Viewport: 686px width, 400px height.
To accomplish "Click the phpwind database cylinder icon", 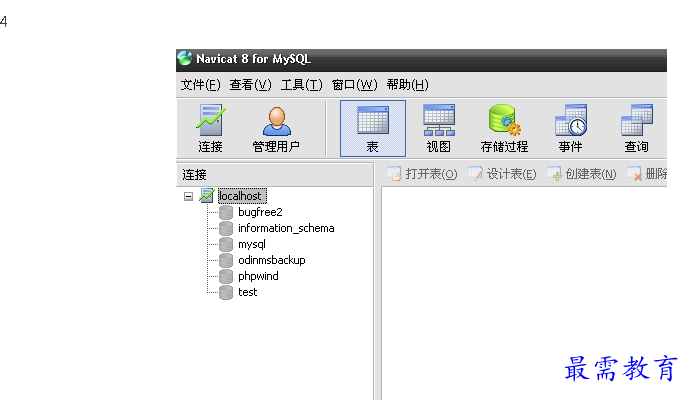I will click(x=226, y=276).
